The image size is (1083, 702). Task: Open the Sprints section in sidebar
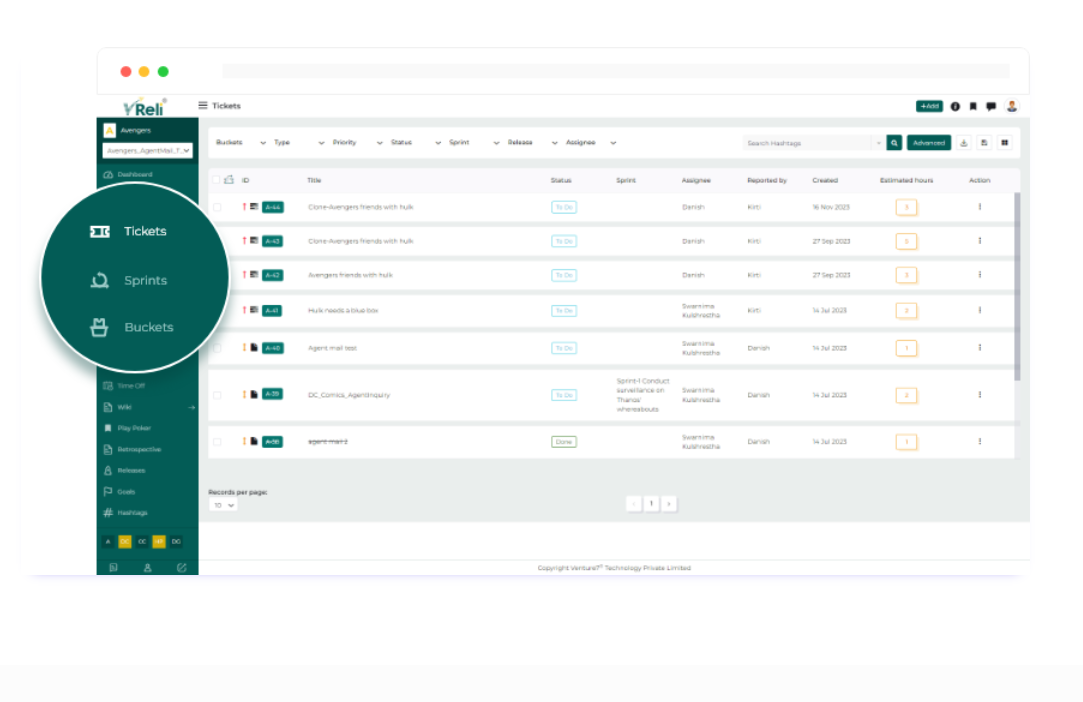[144, 281]
